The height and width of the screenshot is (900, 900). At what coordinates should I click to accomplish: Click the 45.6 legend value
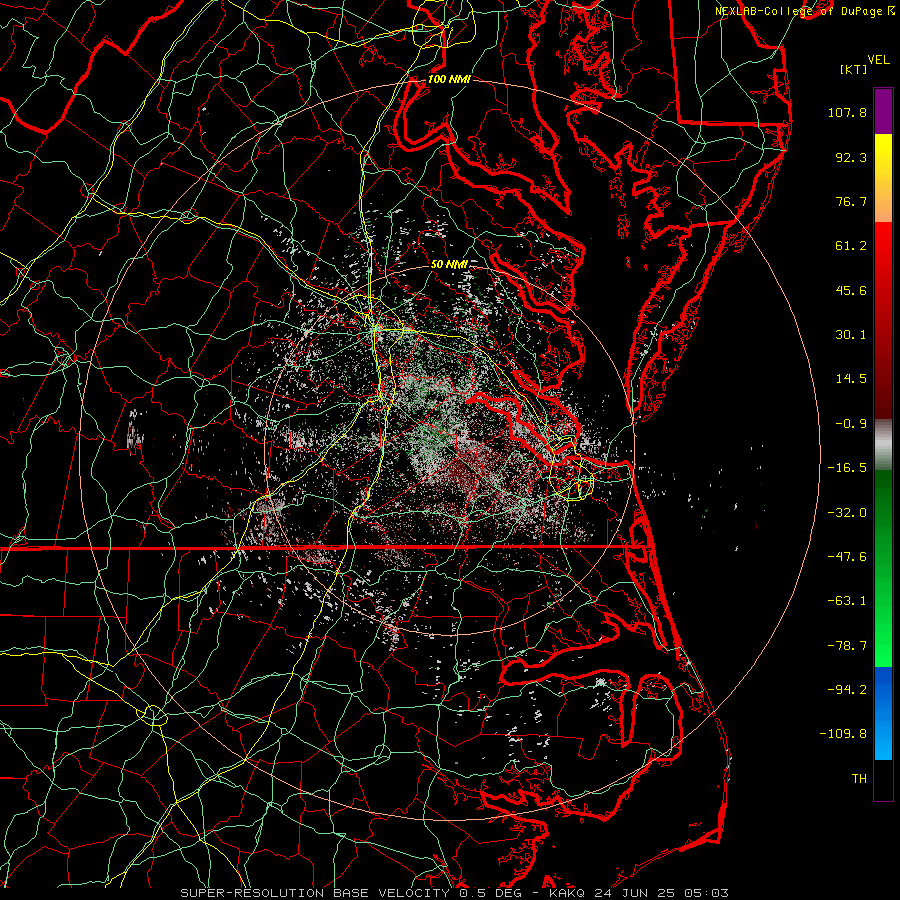pyautogui.click(x=851, y=290)
